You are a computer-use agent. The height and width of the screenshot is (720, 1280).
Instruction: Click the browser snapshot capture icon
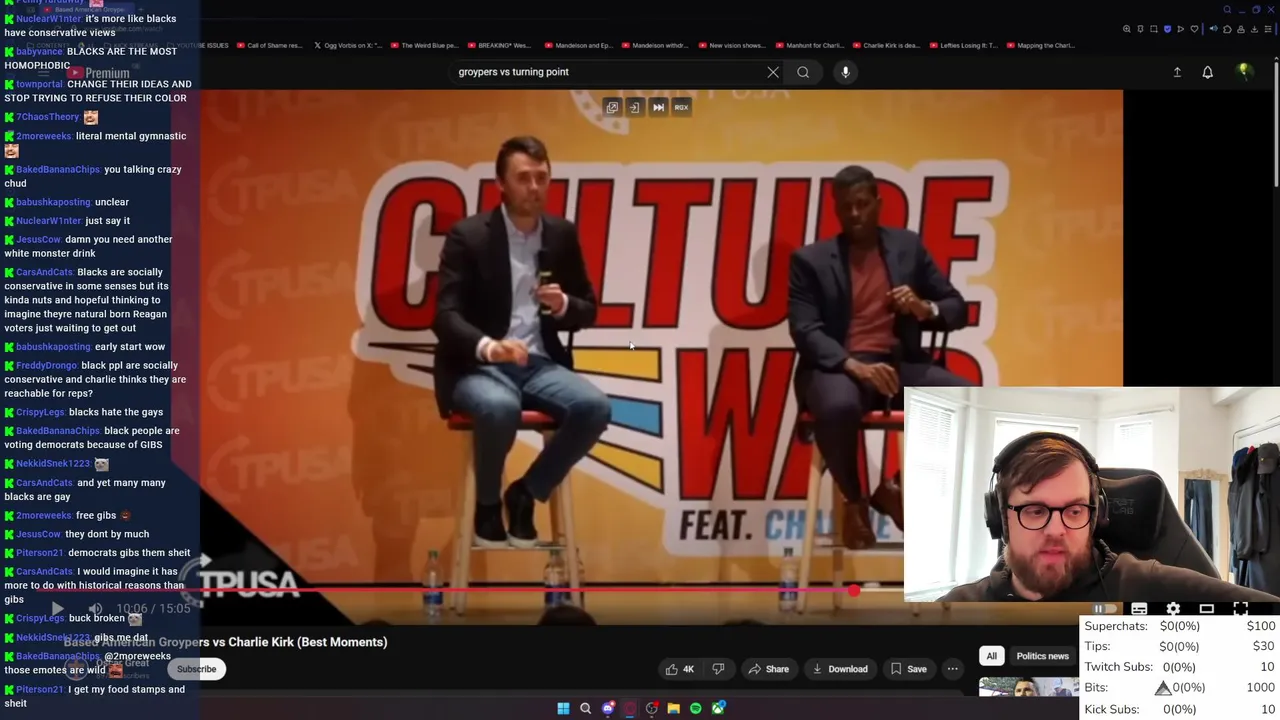click(1154, 29)
